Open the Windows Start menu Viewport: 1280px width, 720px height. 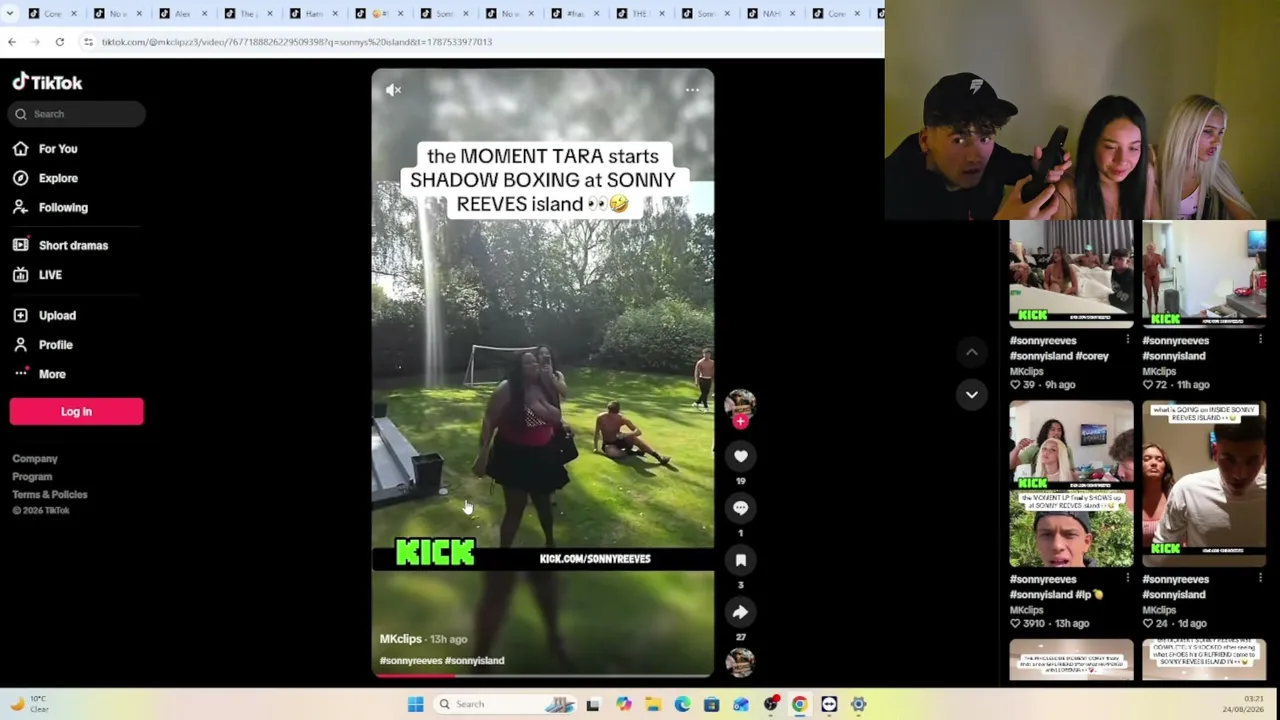tap(416, 704)
